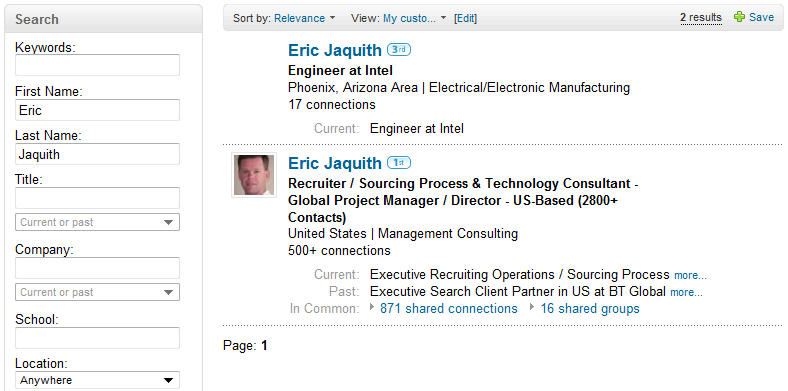788x391 pixels.
Task: Open the Location Anywhere dropdown
Action: 97,380
